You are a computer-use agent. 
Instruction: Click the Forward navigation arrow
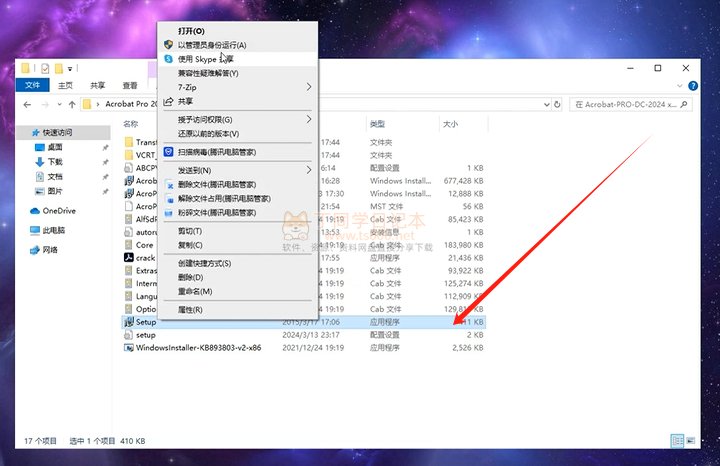pyautogui.click(x=45, y=105)
